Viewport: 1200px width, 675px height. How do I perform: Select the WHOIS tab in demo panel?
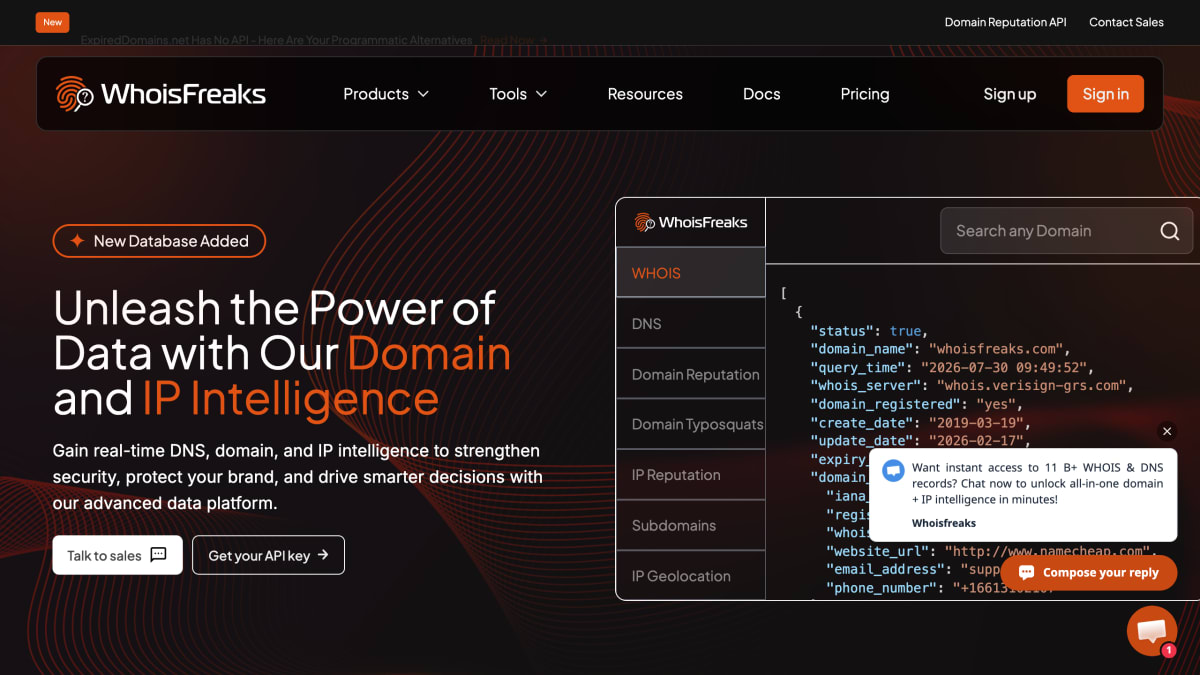[690, 273]
